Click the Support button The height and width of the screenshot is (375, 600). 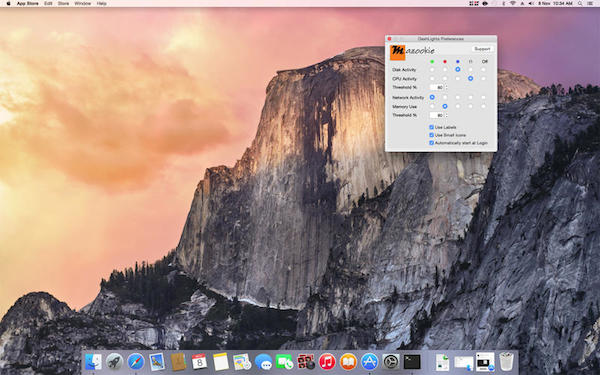click(482, 49)
